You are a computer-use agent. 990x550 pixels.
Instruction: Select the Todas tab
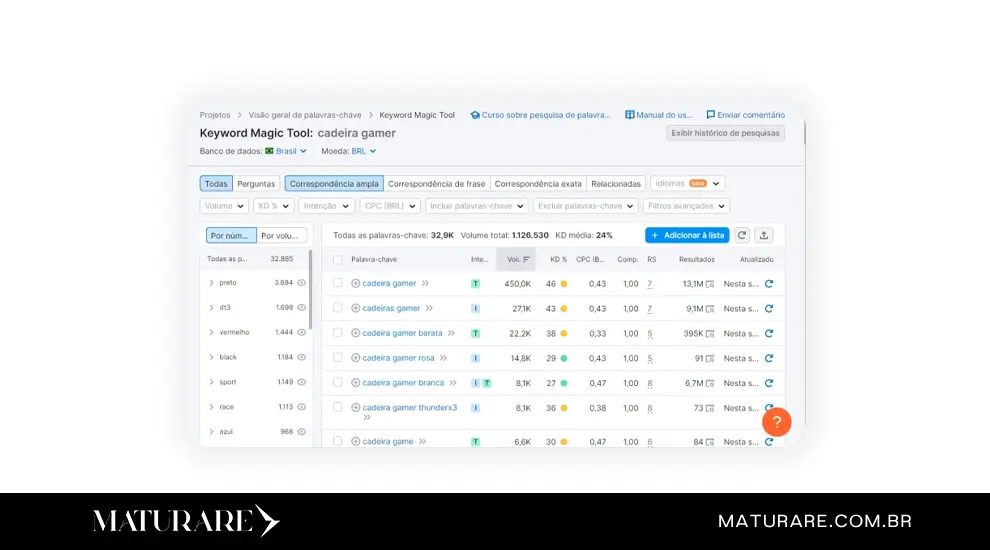coord(216,184)
